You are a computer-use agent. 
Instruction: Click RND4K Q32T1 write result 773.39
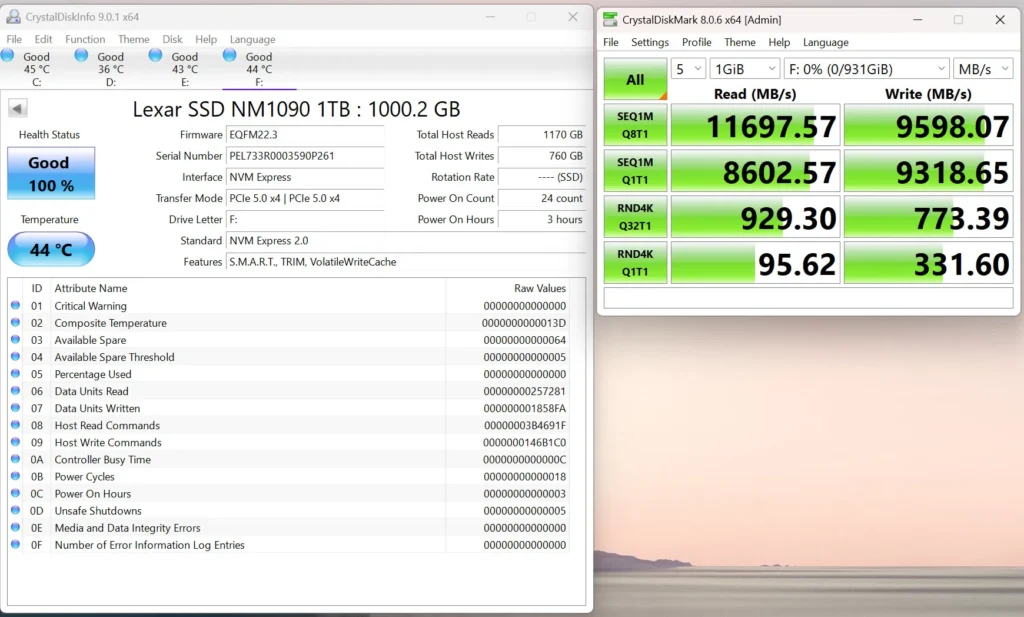(x=929, y=217)
